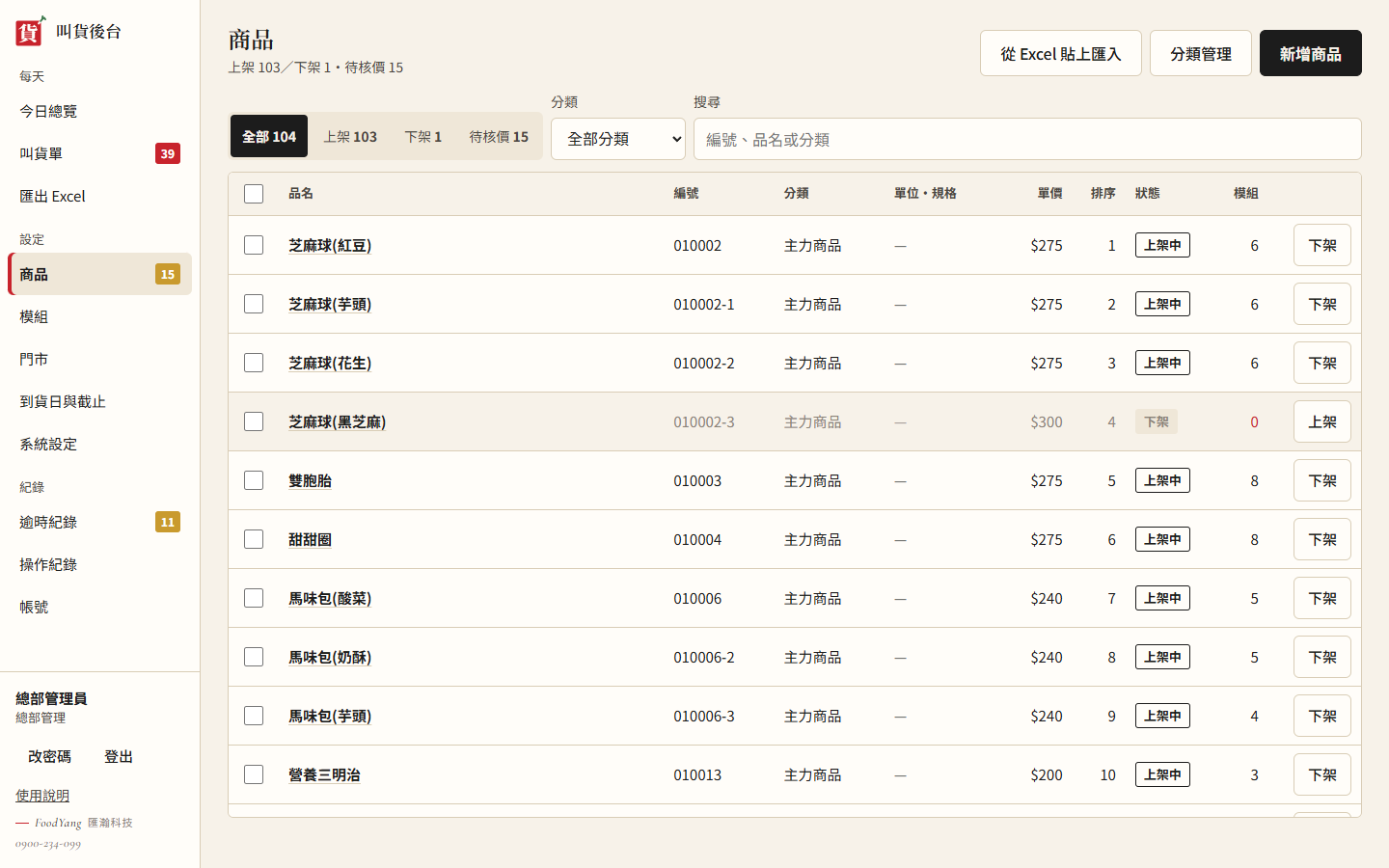Check the 馬味包(酸菜) row checkbox
Viewport: 1389px width, 868px height.
click(x=254, y=598)
